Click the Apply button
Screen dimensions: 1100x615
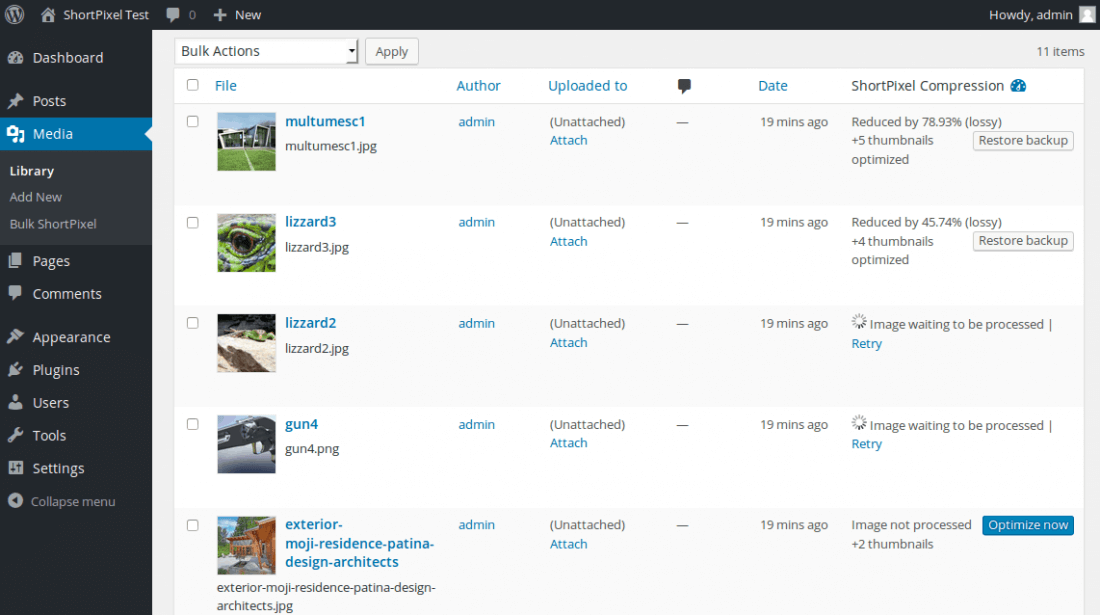(x=391, y=51)
